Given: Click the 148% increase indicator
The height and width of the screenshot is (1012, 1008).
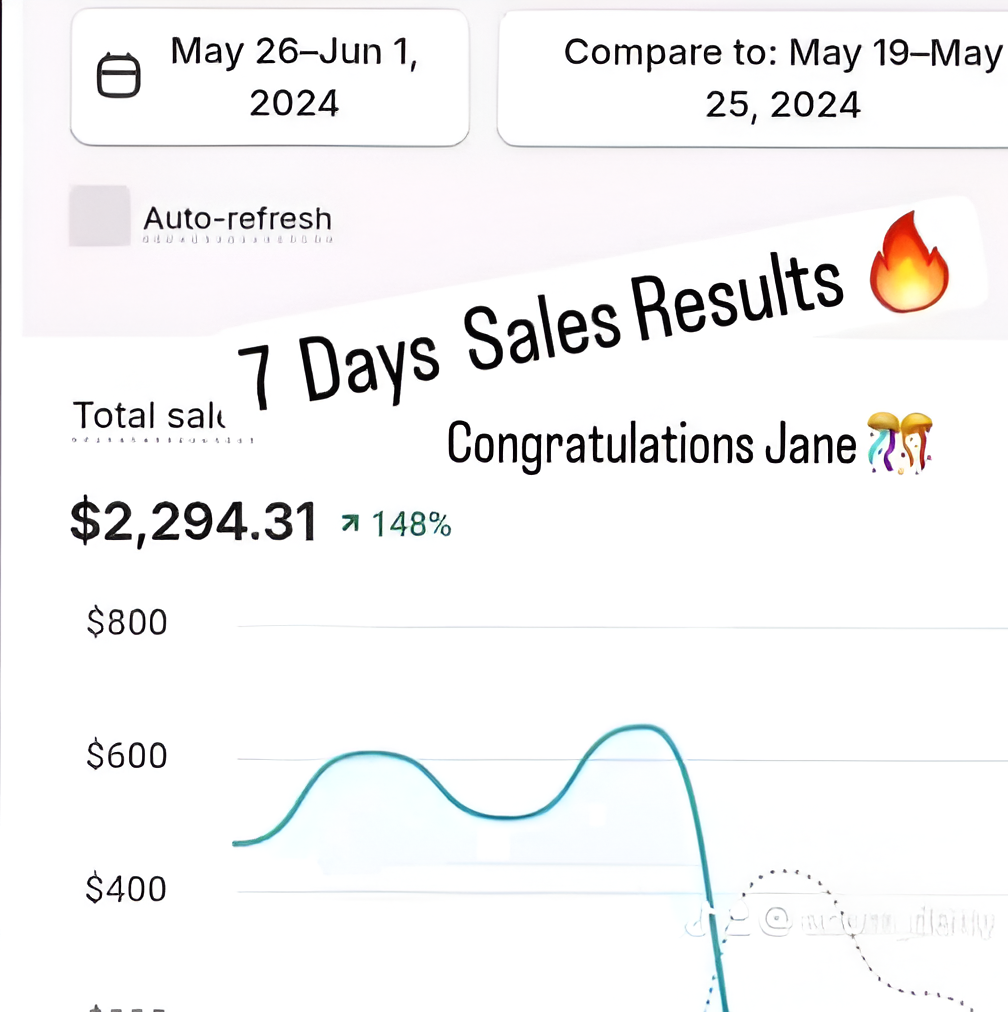Looking at the screenshot, I should click(x=411, y=524).
